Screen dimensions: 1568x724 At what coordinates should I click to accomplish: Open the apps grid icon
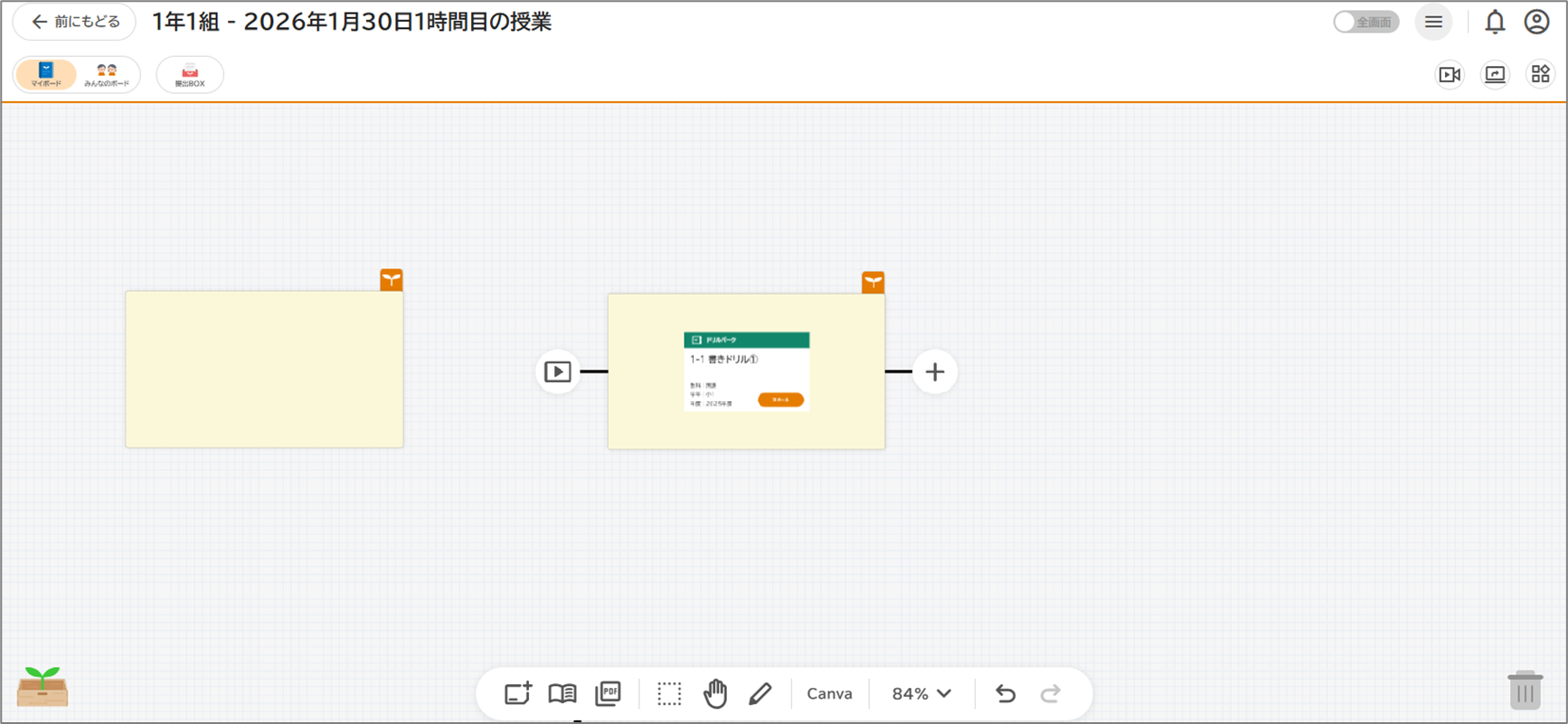point(1540,74)
